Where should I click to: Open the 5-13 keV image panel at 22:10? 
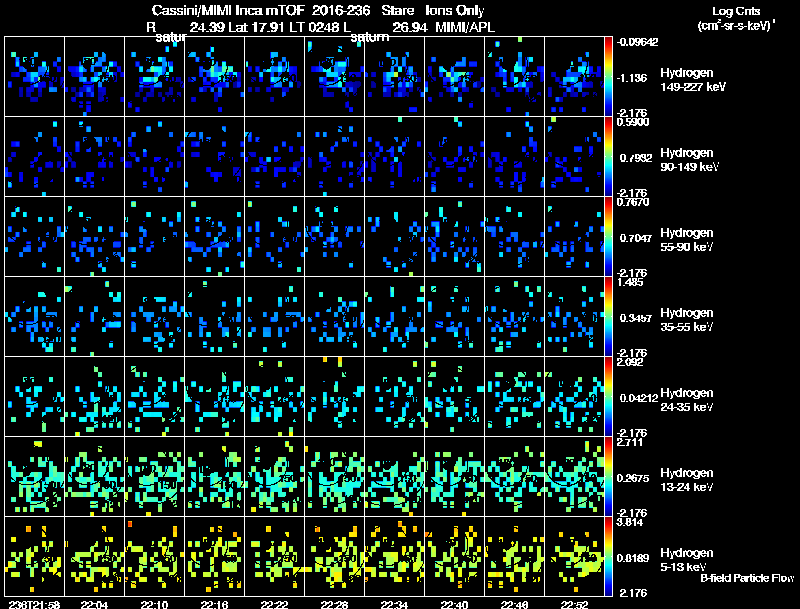point(154,556)
